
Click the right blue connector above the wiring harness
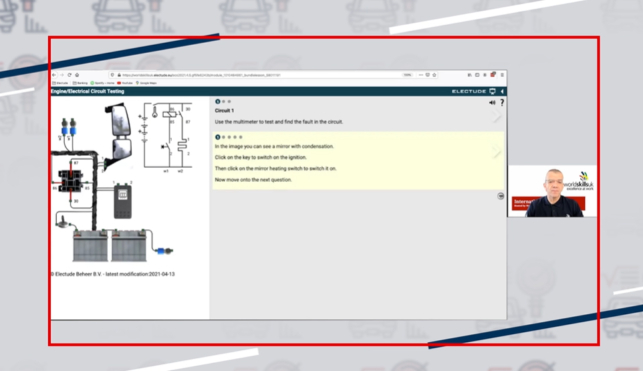(x=73, y=127)
